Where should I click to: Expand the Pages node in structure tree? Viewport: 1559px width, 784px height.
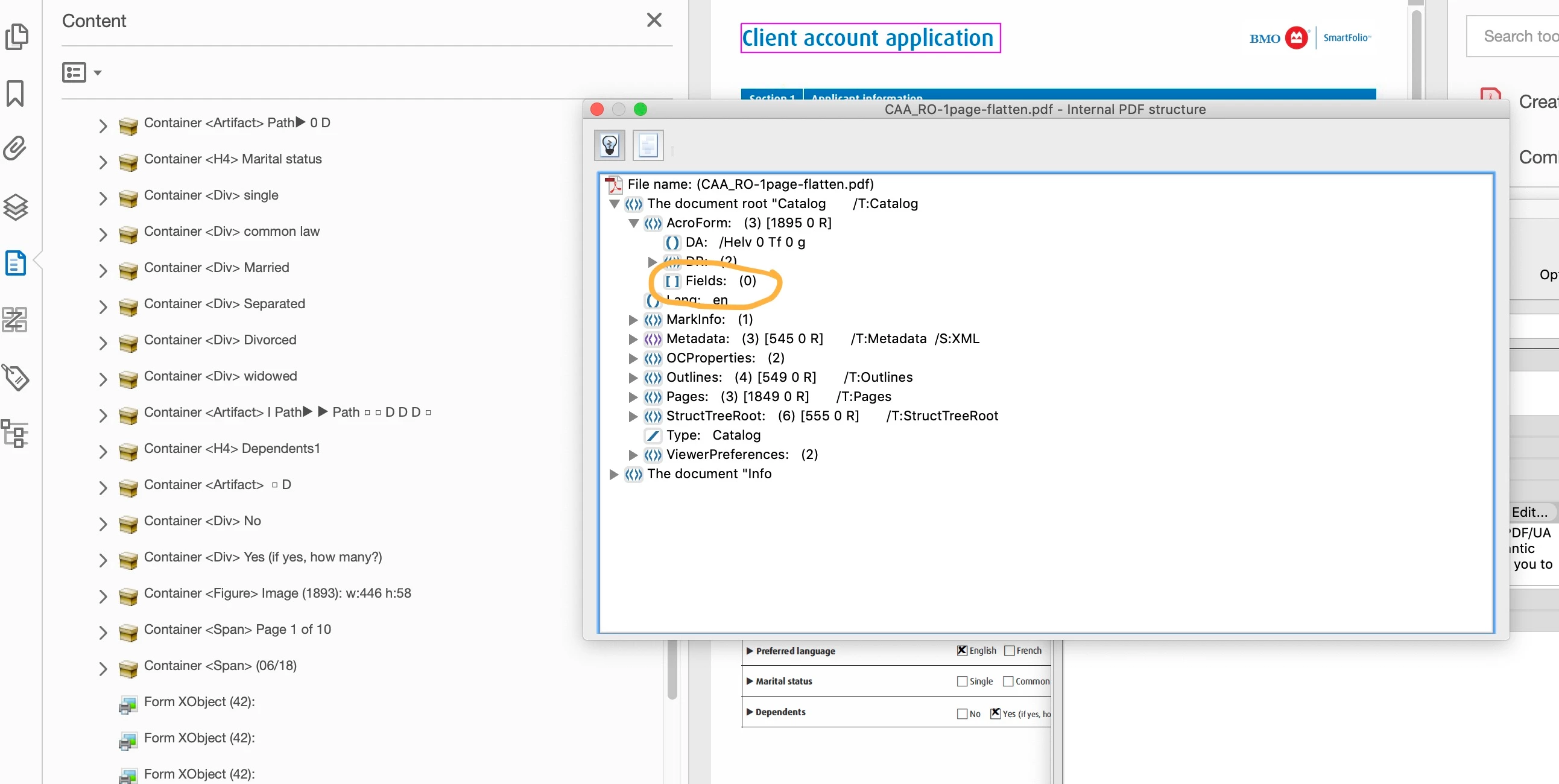pyautogui.click(x=633, y=397)
